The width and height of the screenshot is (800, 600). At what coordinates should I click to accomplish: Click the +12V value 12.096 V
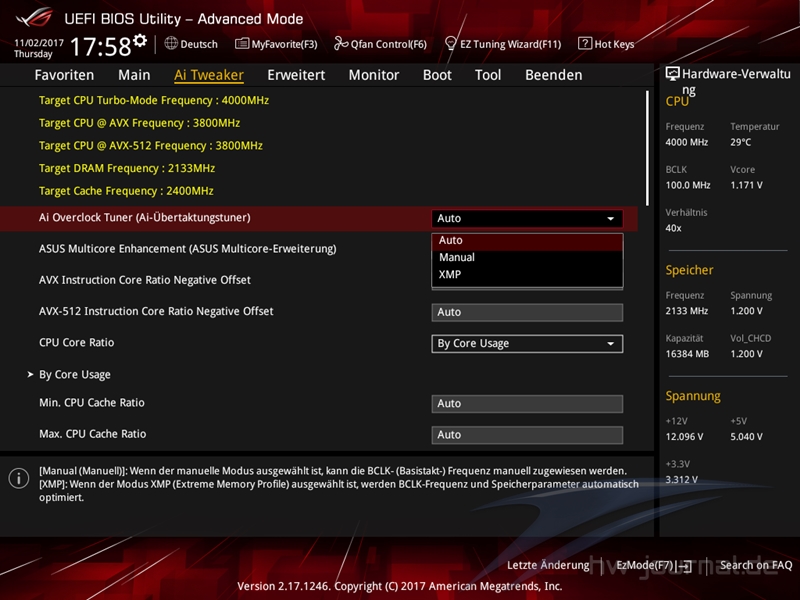tap(684, 437)
